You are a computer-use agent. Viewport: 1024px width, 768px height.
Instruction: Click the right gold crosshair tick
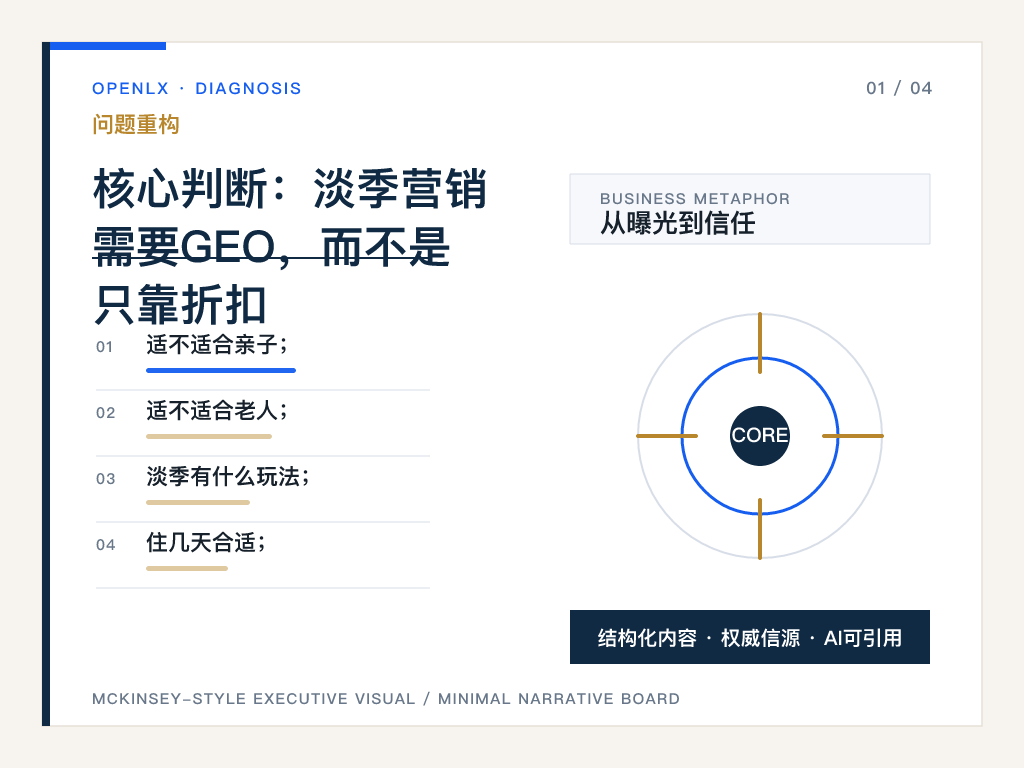tap(853, 436)
